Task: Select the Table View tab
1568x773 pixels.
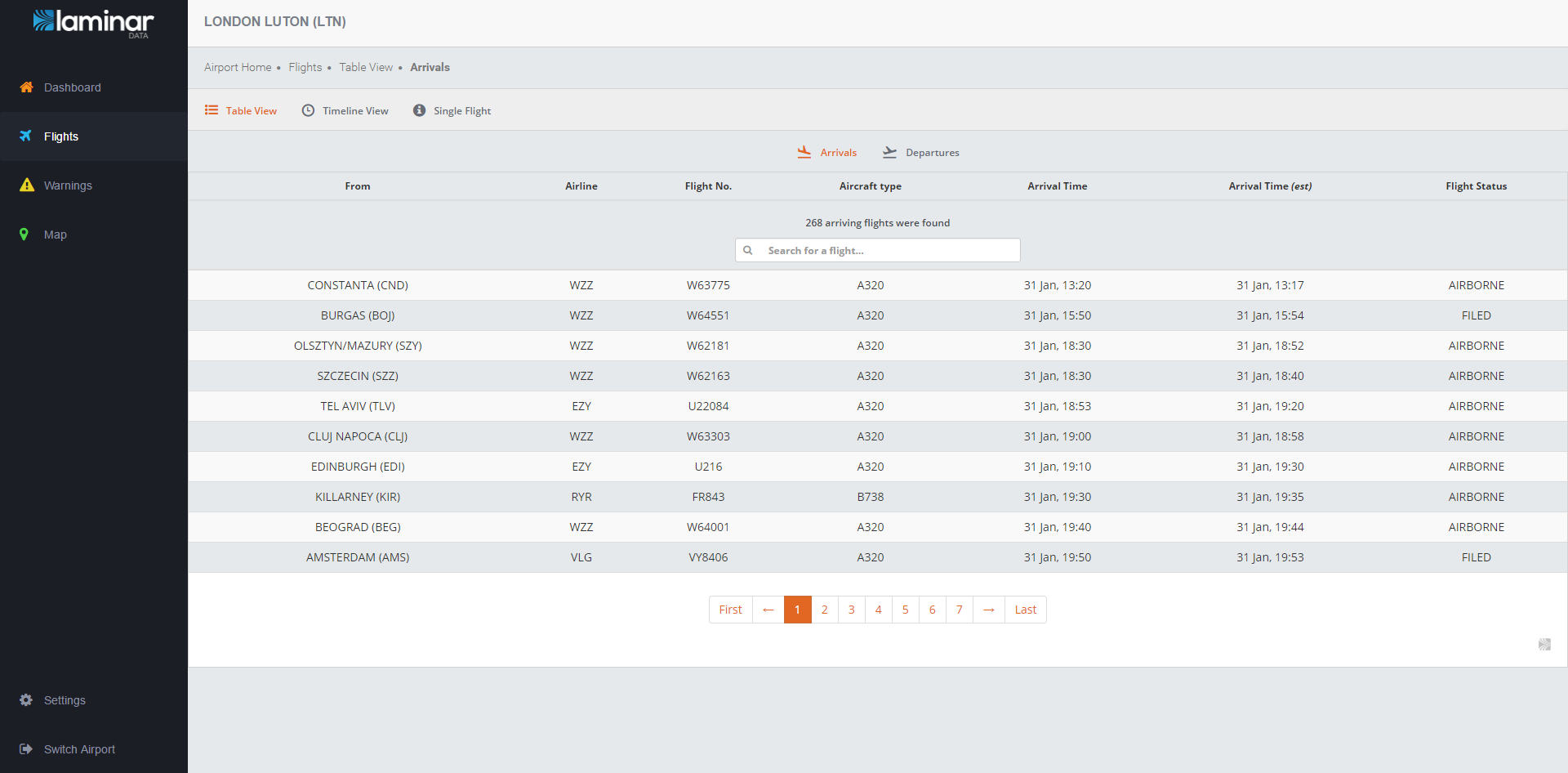Action: tap(241, 111)
